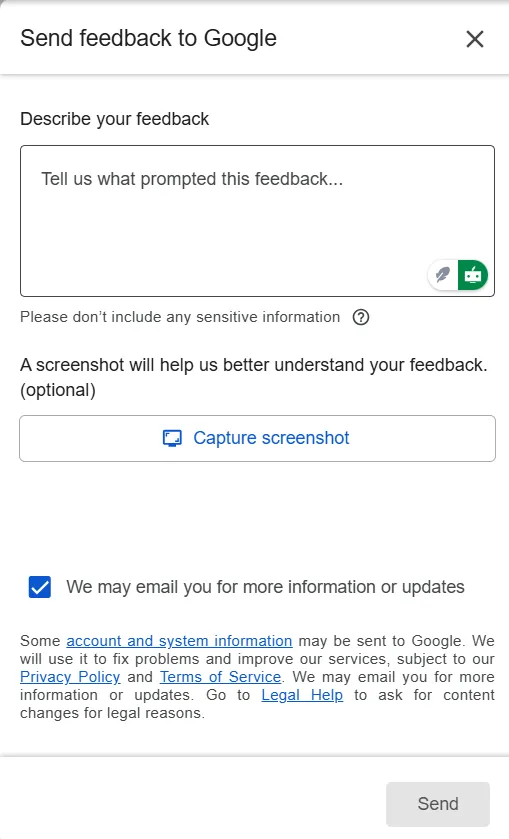The width and height of the screenshot is (509, 839).
Task: Click the 'Send feedback to Google' heading
Action: 148,39
